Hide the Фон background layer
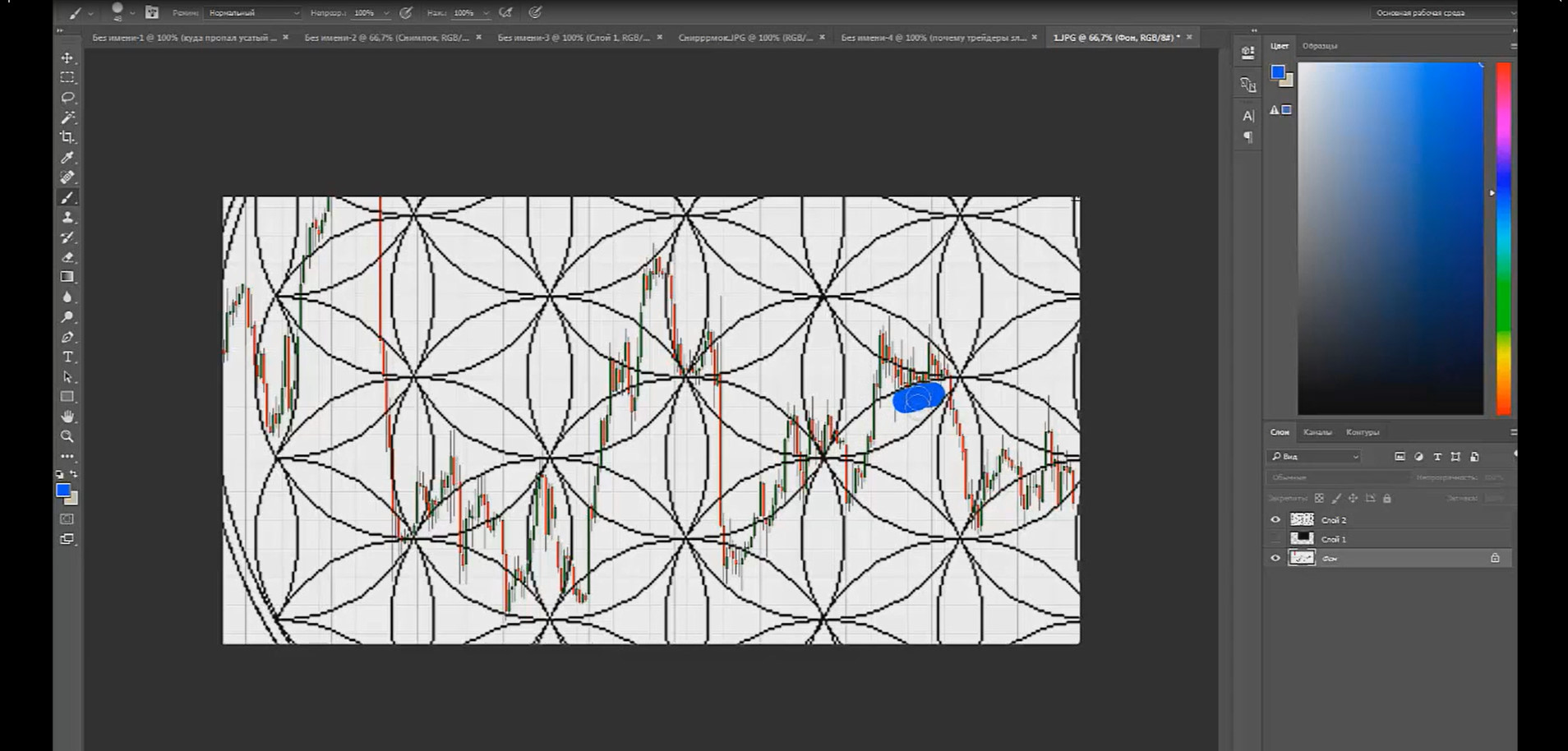 point(1275,559)
